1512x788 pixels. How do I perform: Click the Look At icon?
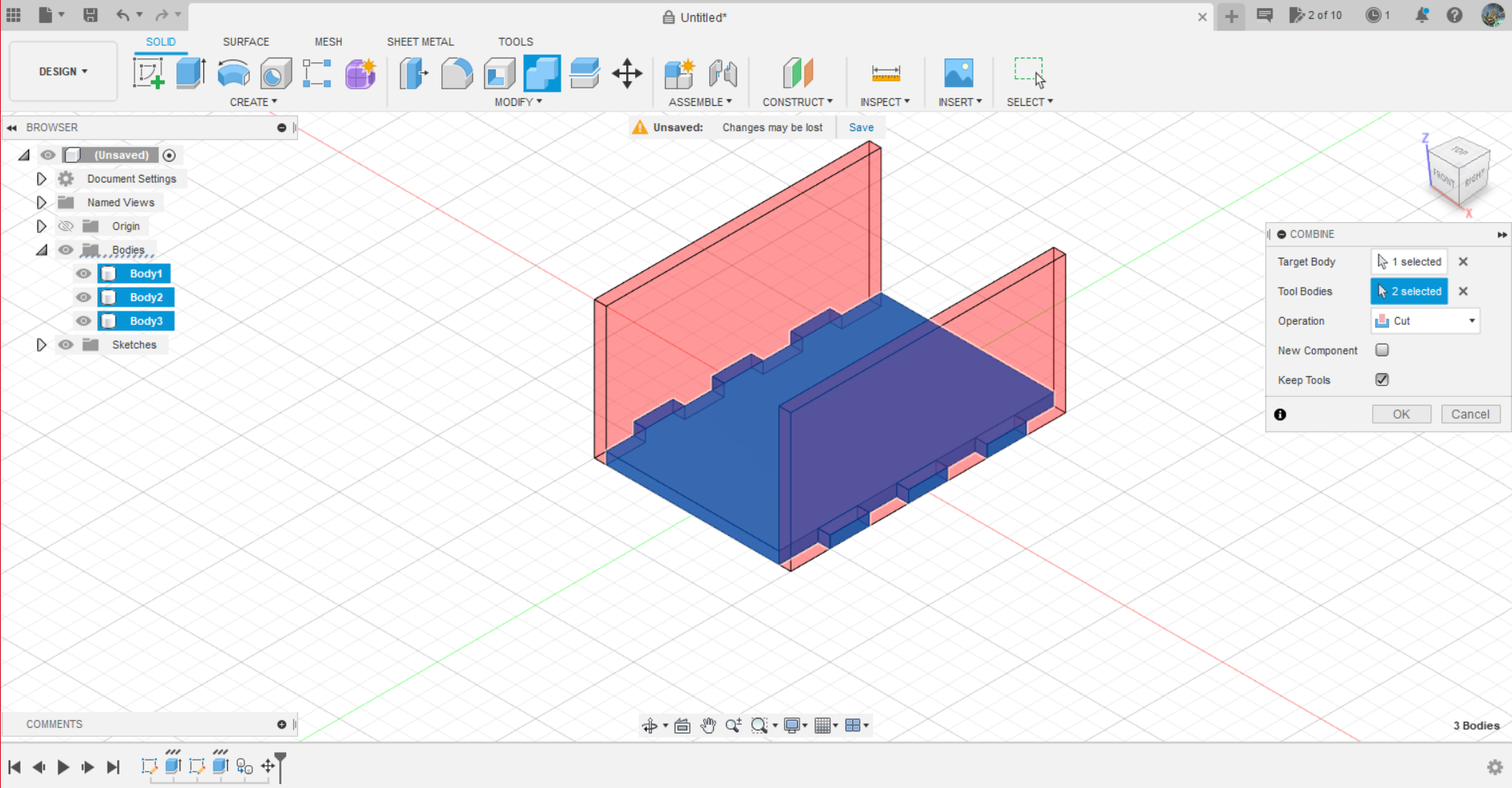coord(682,726)
